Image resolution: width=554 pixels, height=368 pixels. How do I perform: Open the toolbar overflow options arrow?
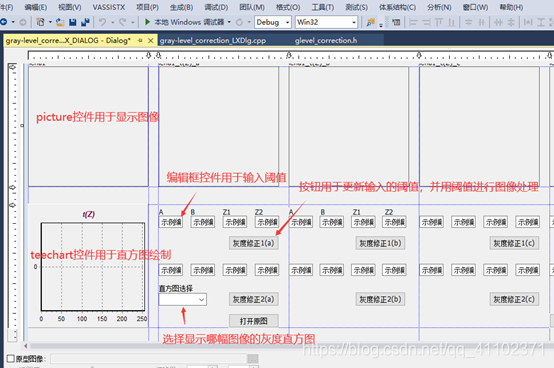pyautogui.click(x=381, y=25)
